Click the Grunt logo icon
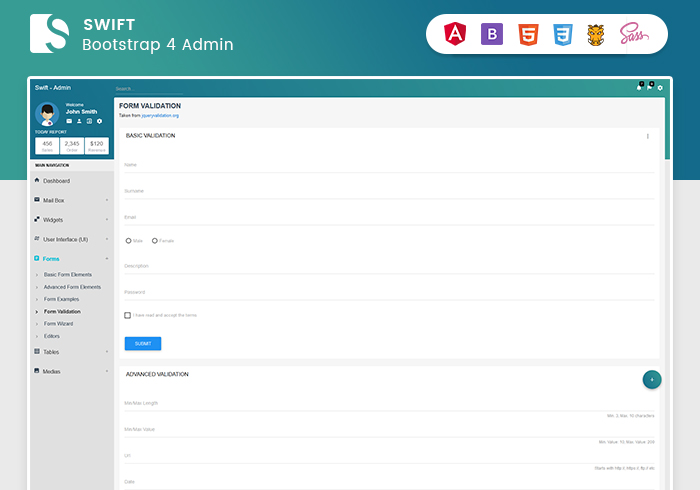 [x=596, y=35]
